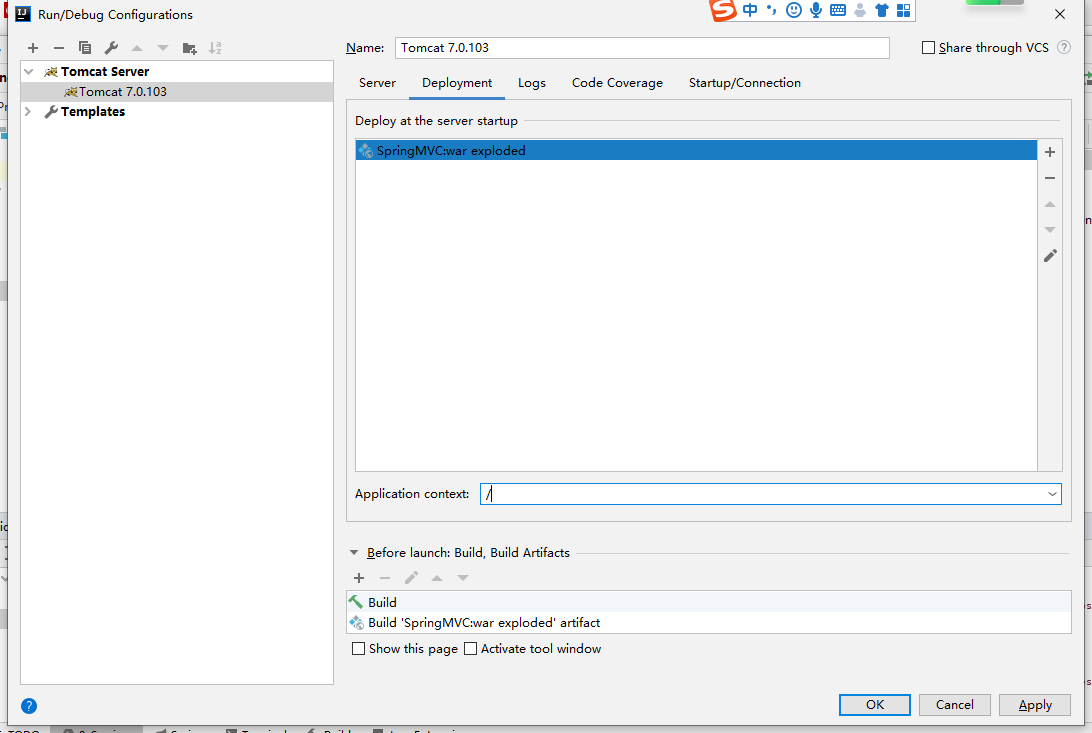Click Cancel button

955,704
